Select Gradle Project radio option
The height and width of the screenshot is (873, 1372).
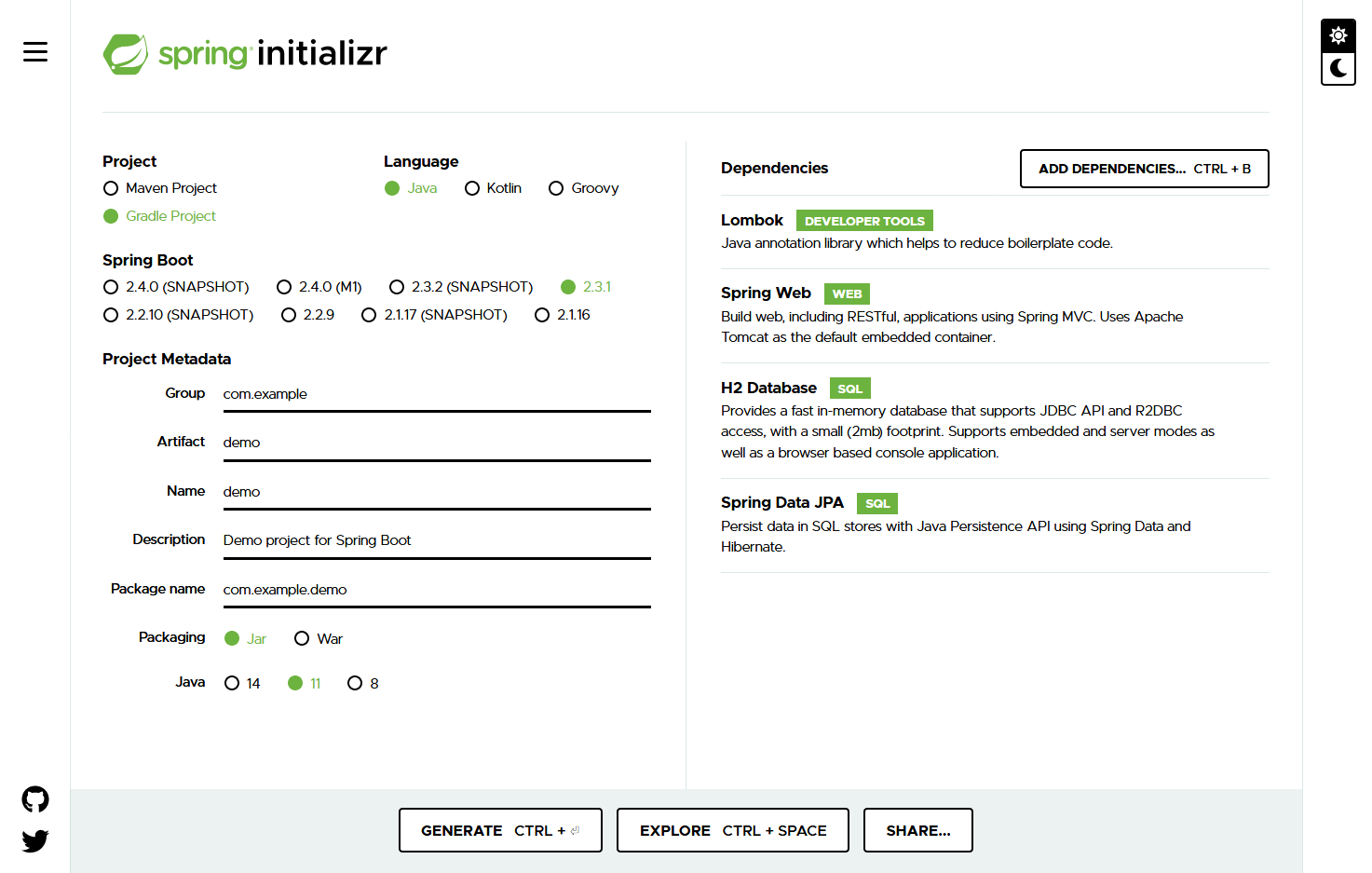[159, 216]
